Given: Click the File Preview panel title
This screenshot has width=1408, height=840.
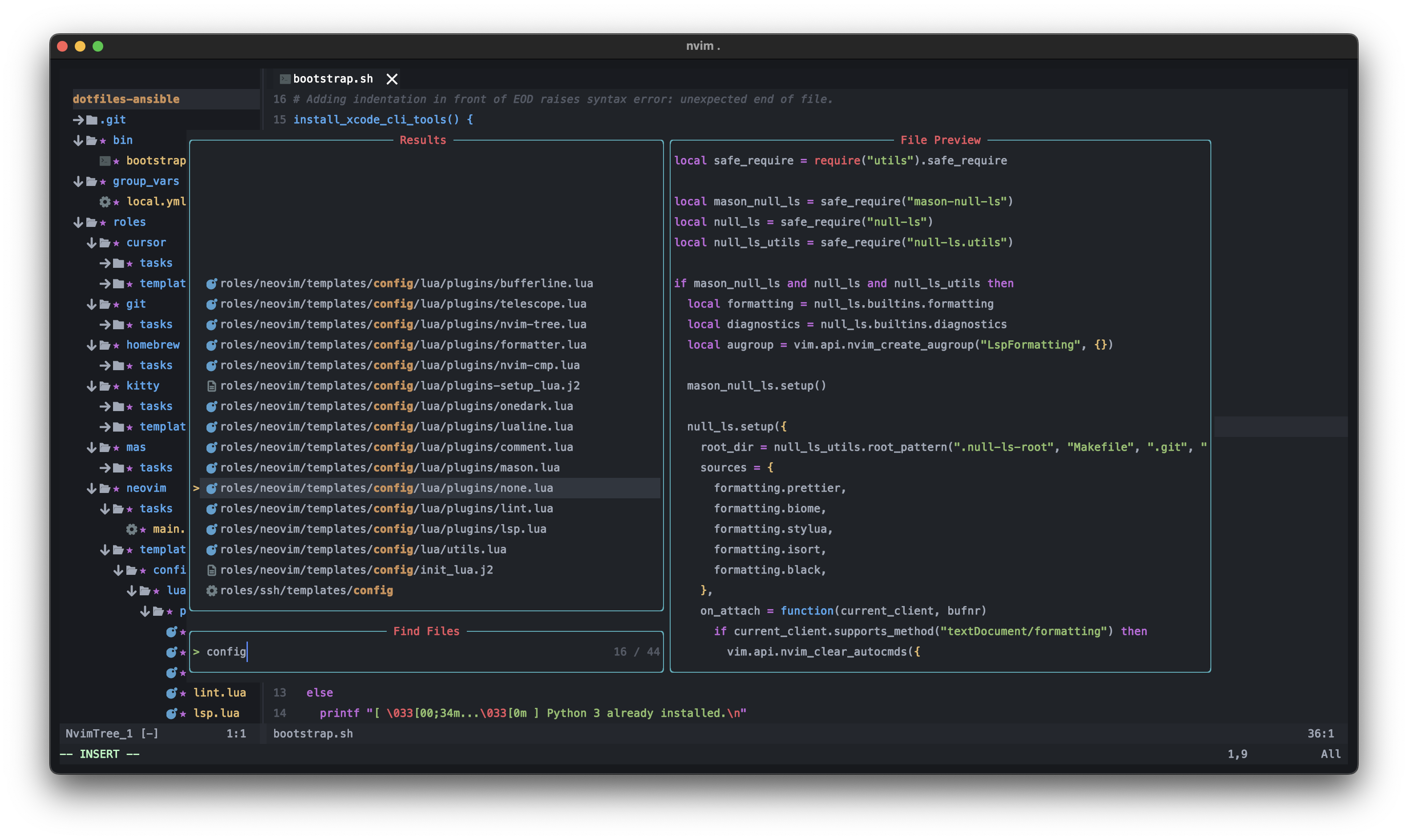Looking at the screenshot, I should coord(940,141).
